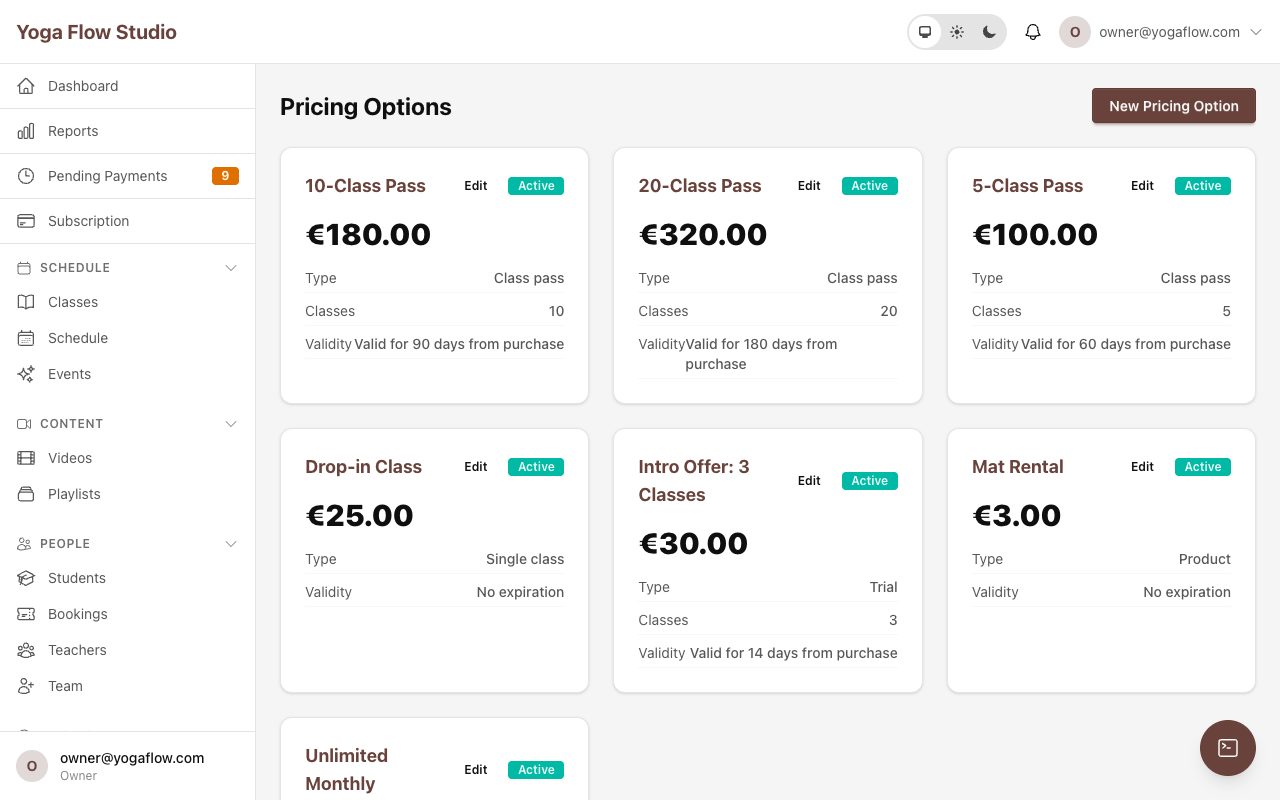Click the Classes book icon
1280x800 pixels.
point(26,302)
